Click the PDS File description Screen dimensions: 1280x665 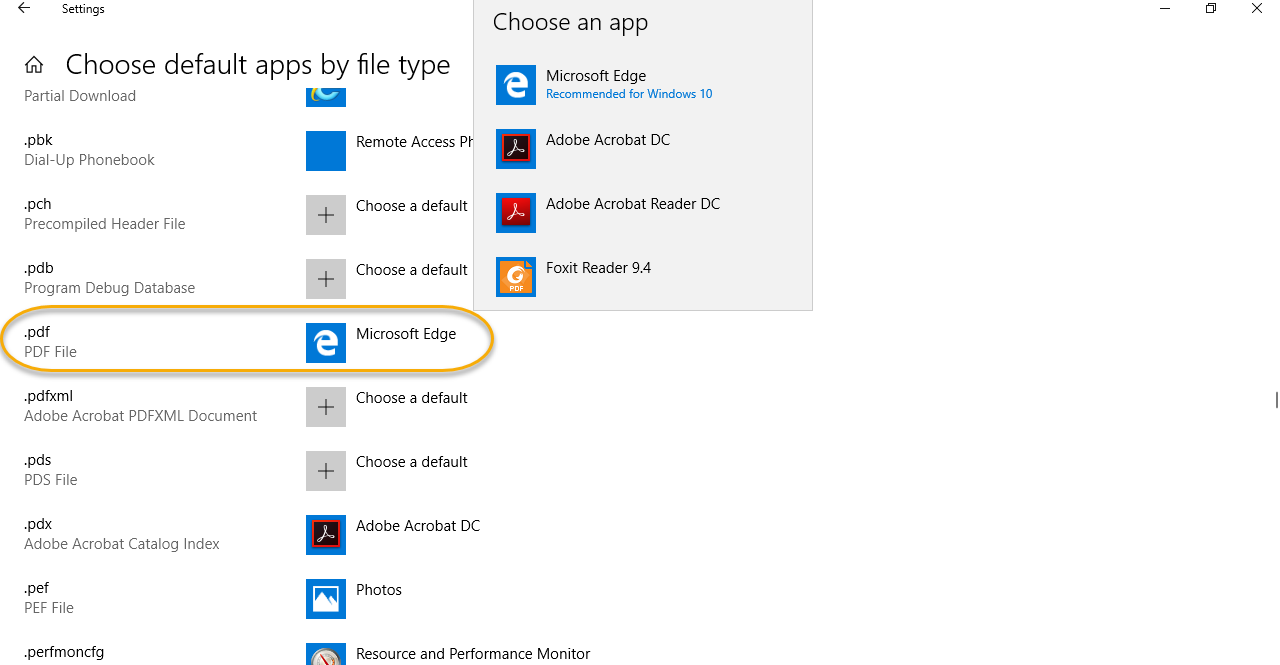coord(51,480)
